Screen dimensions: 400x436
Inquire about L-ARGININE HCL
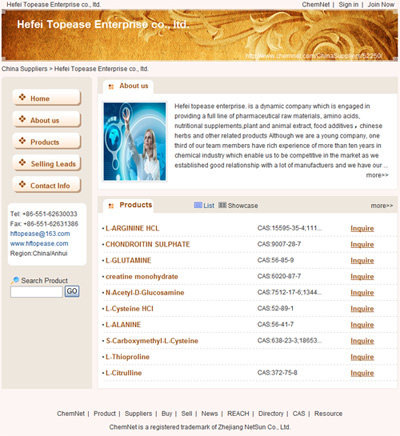362,228
